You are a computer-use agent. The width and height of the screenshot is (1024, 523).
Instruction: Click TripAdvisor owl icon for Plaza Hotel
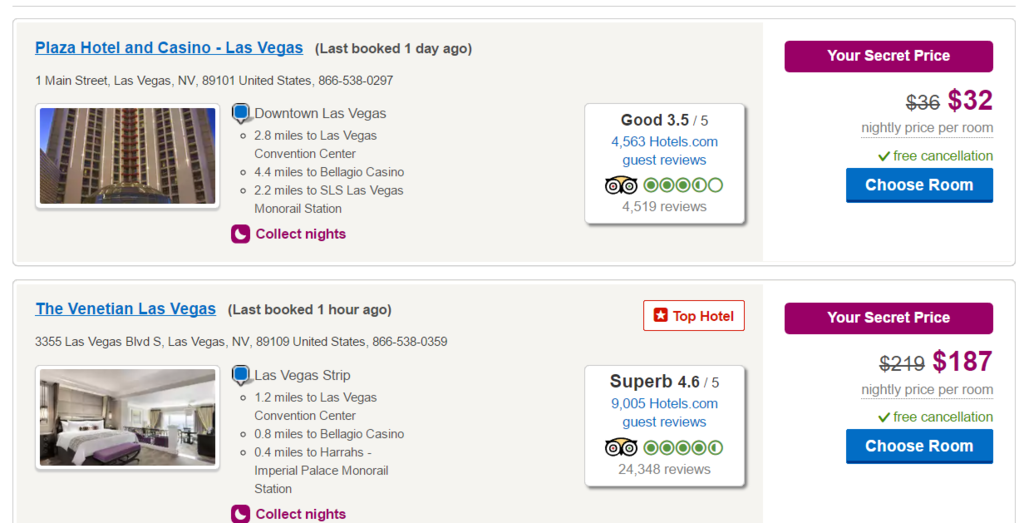click(x=621, y=185)
